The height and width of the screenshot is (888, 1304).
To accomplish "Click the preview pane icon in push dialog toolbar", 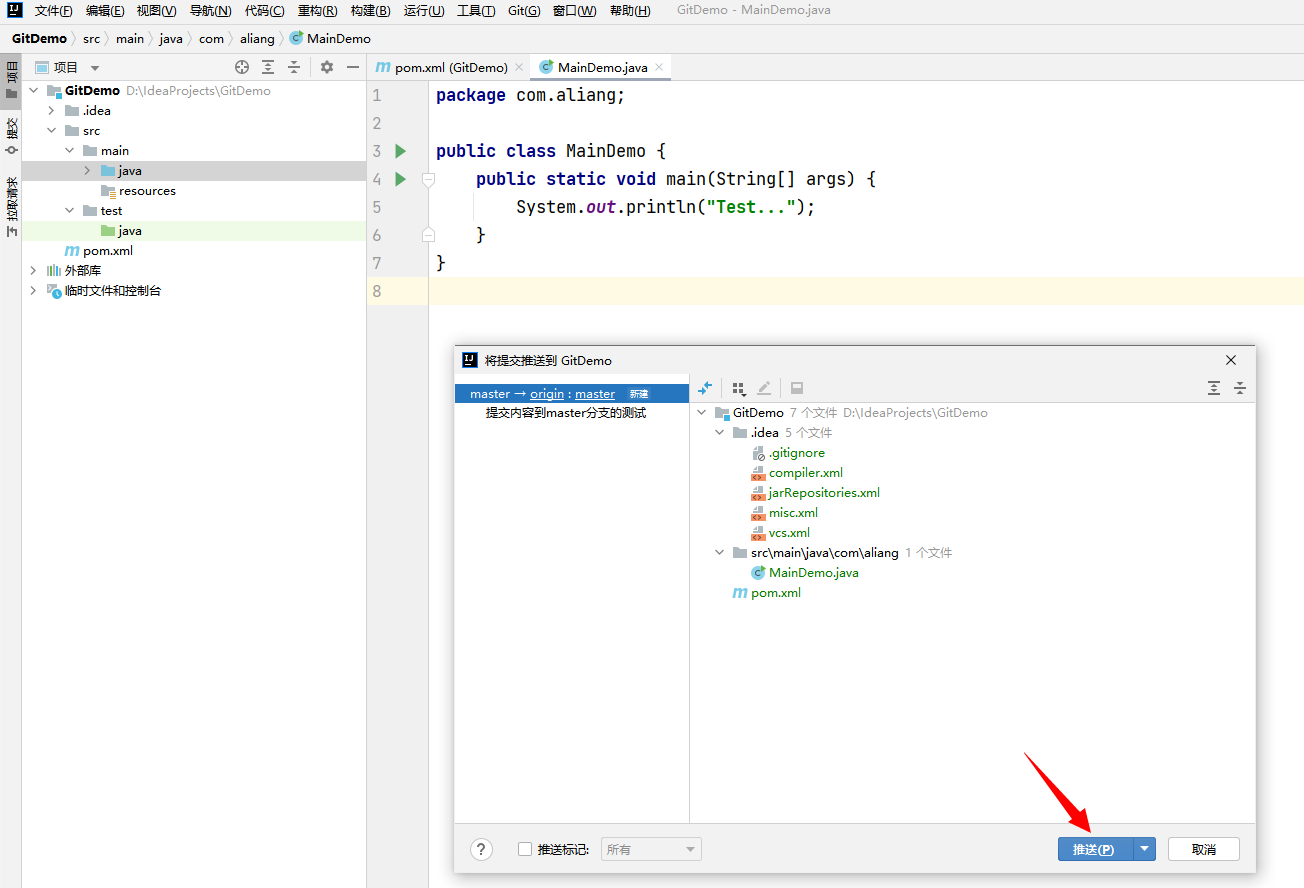I will 797,388.
